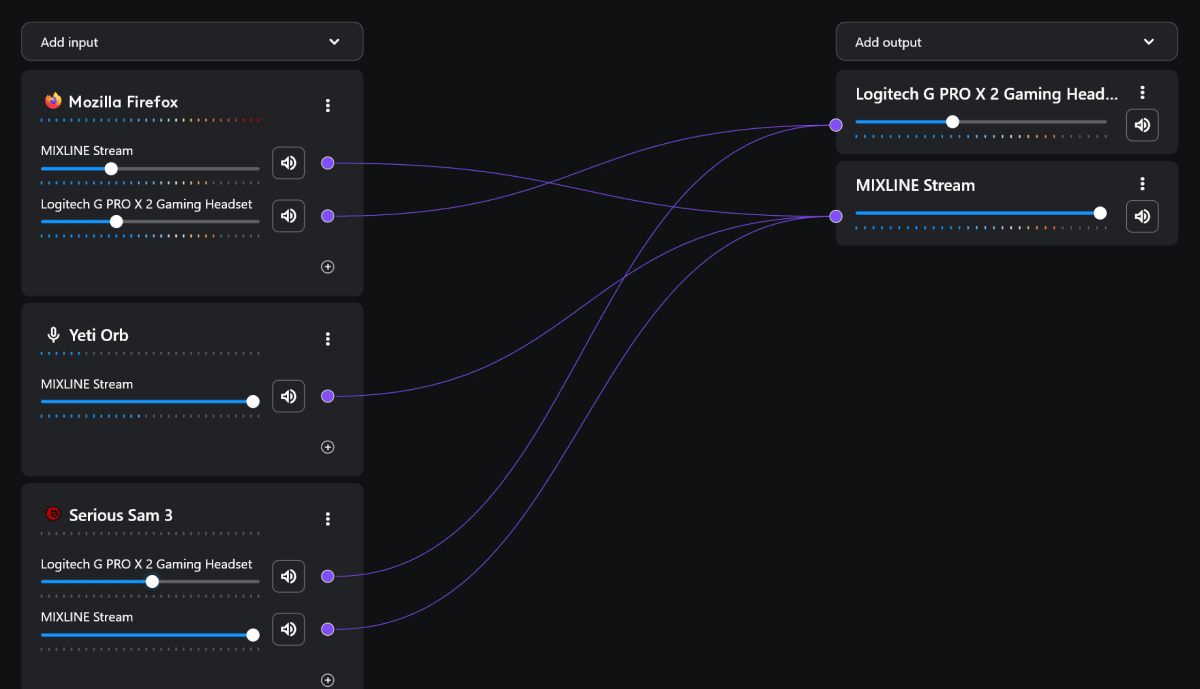This screenshot has height=689, width=1200.
Task: Click the Yeti Orb title text
Action: click(x=98, y=335)
